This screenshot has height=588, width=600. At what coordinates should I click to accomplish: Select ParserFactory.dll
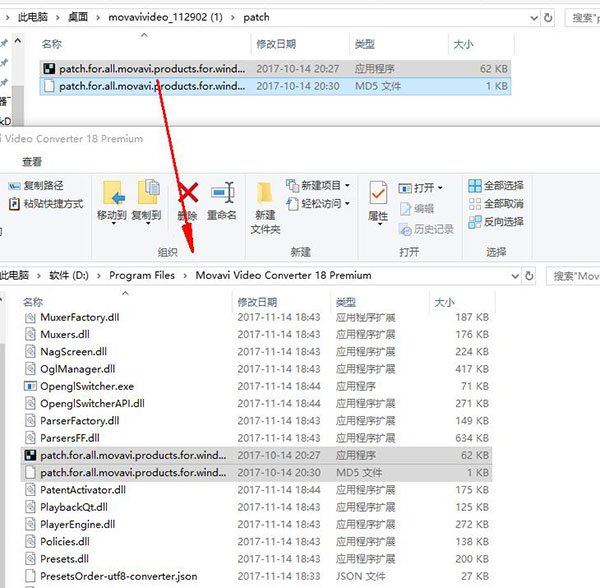[256, 421]
